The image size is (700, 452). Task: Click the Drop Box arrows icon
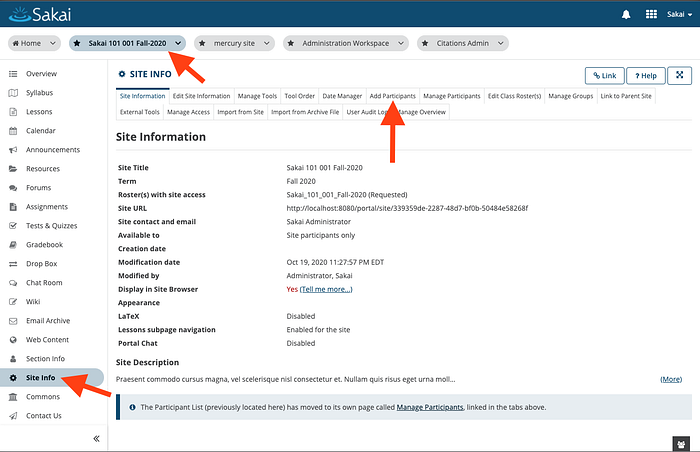coord(13,264)
